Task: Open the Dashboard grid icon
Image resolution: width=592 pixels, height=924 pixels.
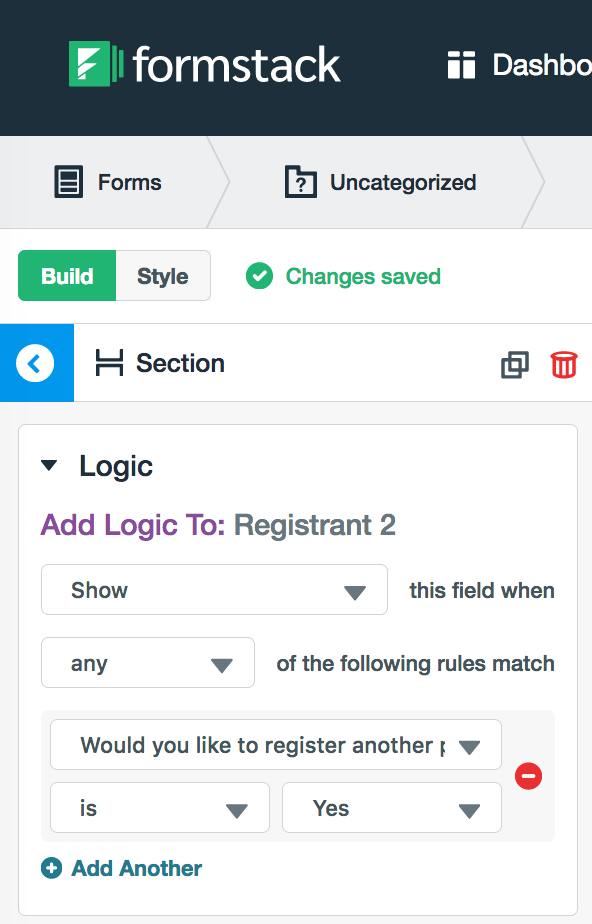Action: [461, 65]
